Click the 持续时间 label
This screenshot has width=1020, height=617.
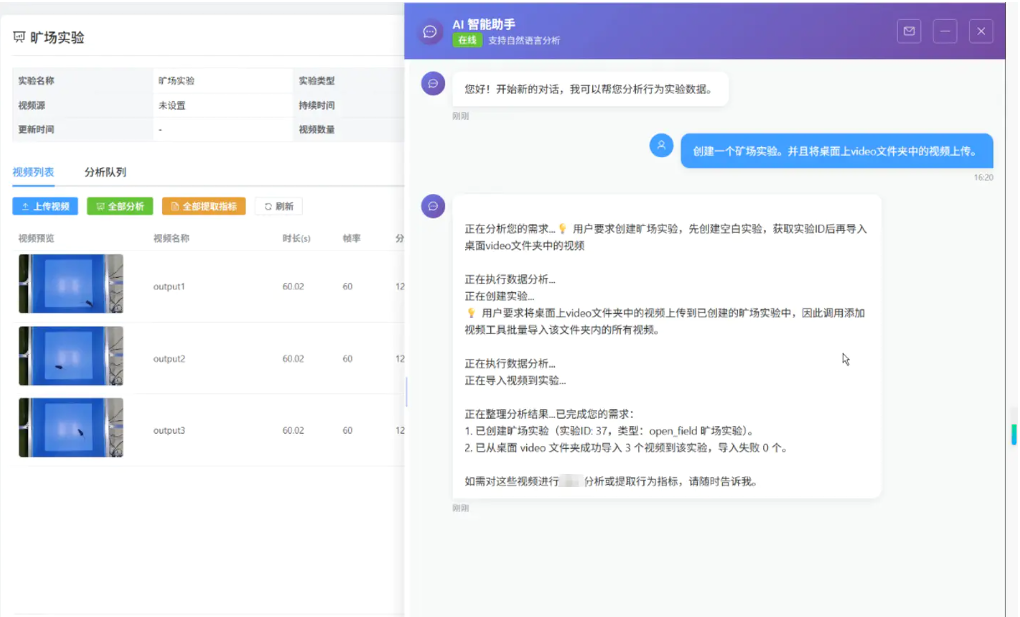click(x=317, y=105)
